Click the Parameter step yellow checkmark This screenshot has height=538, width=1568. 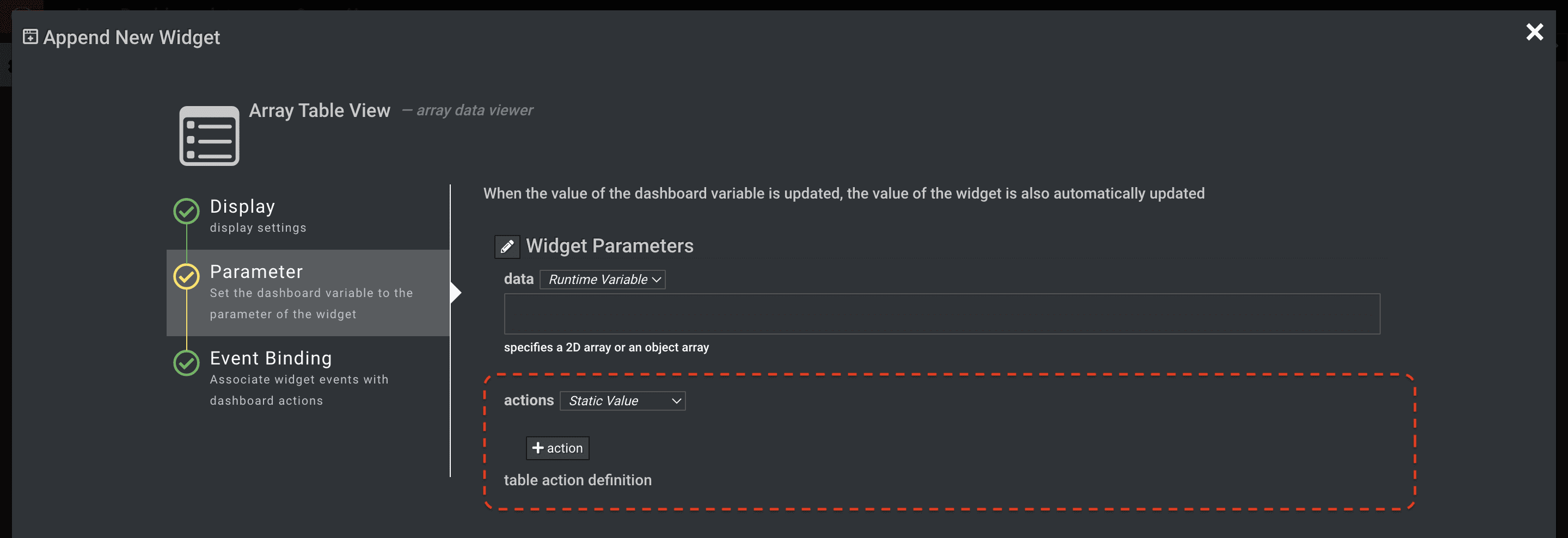pyautogui.click(x=186, y=276)
